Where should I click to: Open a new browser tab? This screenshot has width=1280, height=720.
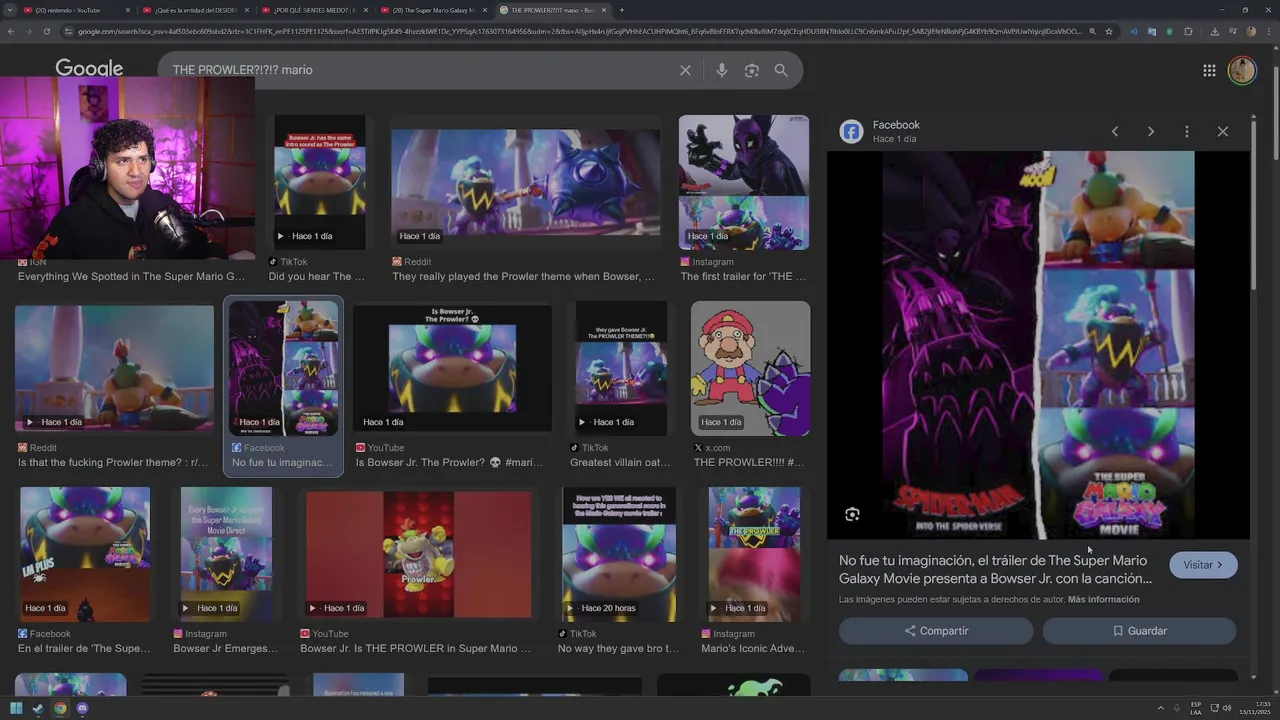coord(621,10)
